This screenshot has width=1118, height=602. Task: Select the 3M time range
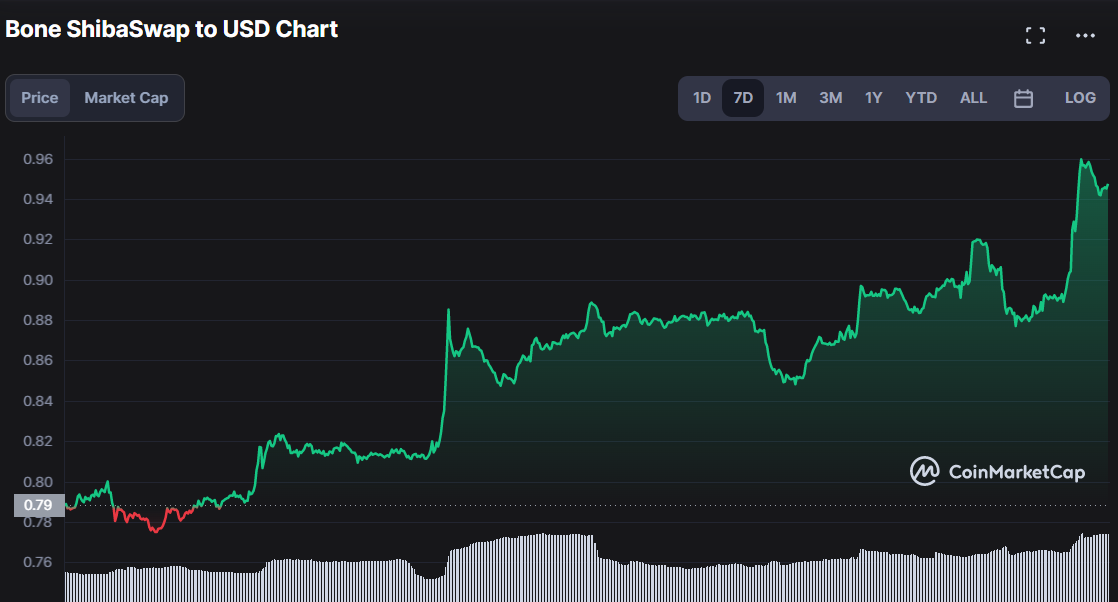(831, 98)
